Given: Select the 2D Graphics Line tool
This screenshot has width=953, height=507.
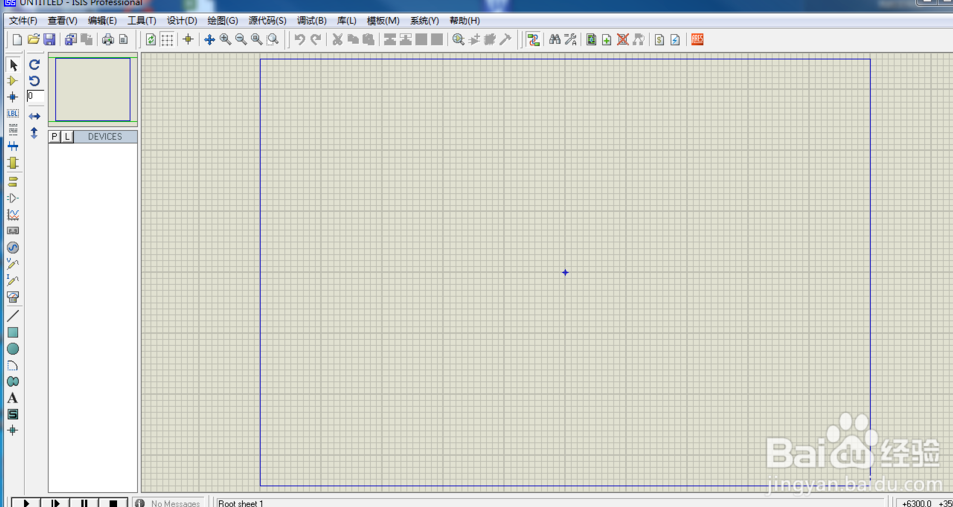Looking at the screenshot, I should (13, 316).
